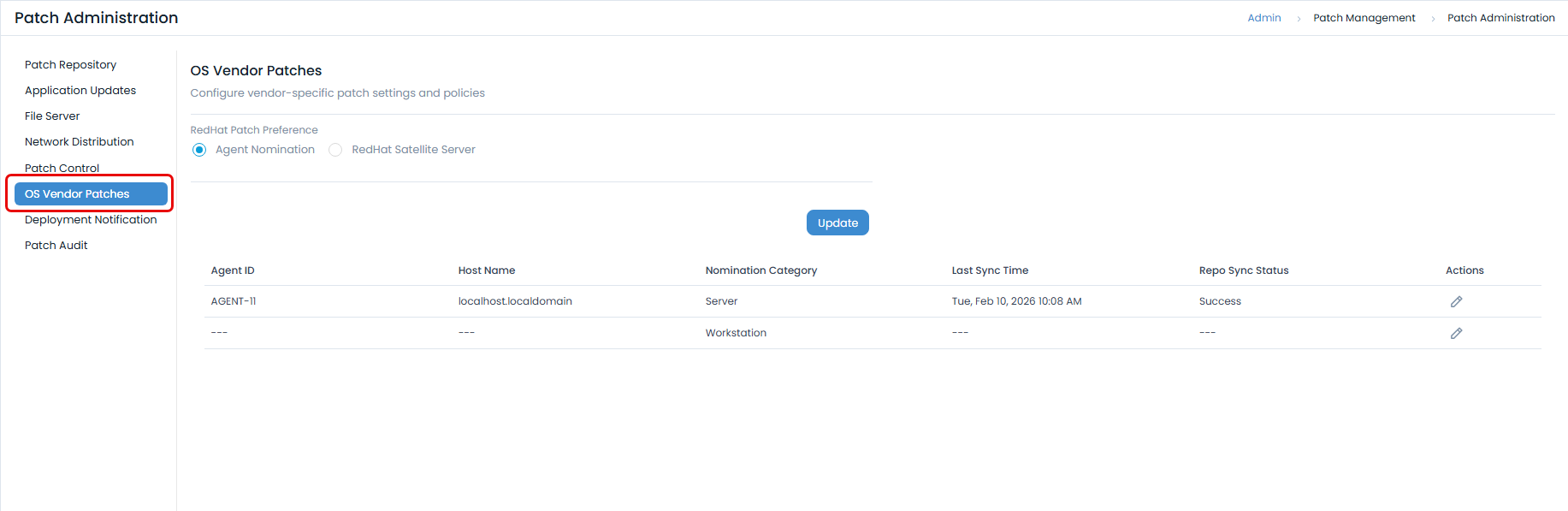Open Deployment Notification settings
The height and width of the screenshot is (511, 1568).
click(91, 220)
